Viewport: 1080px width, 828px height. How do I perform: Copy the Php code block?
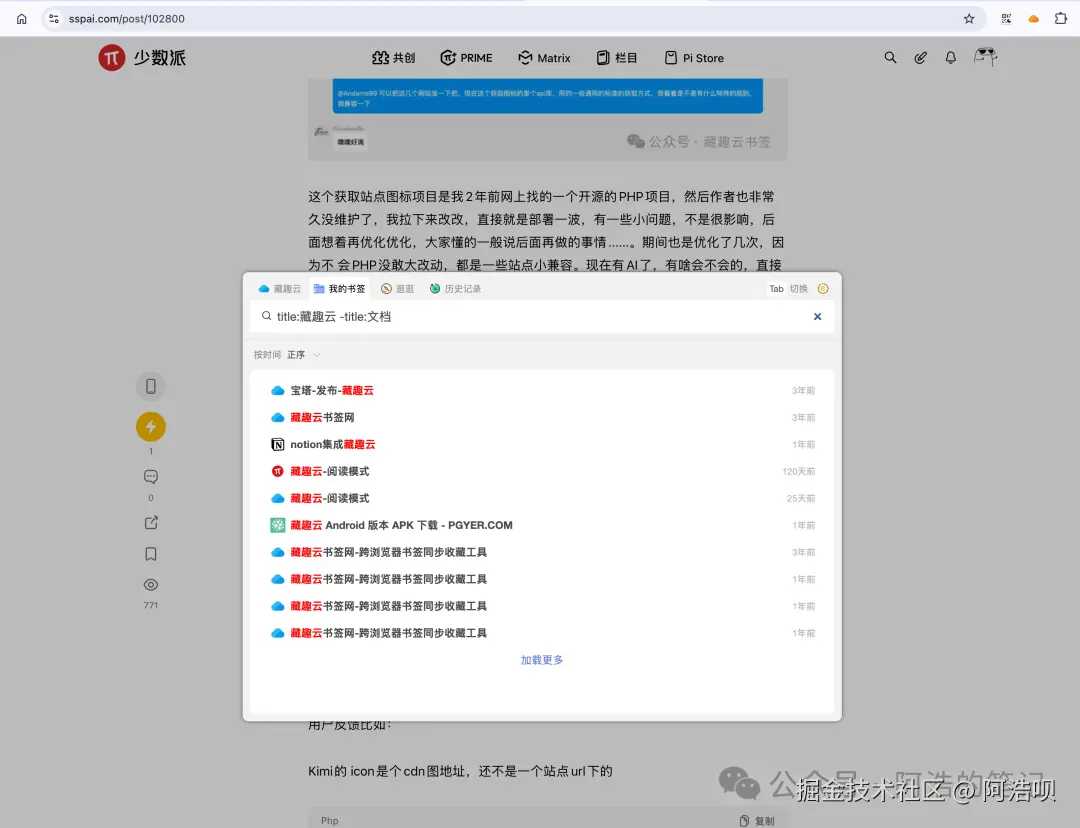tap(757, 820)
